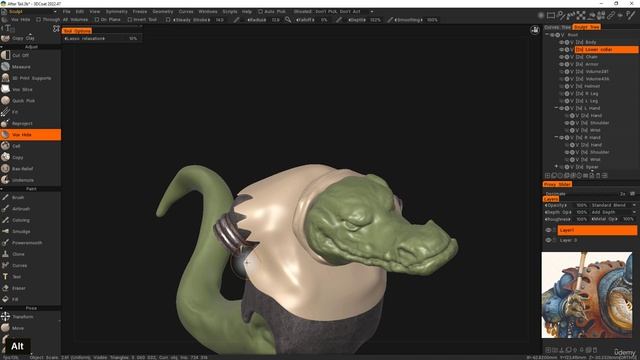640x360 pixels.
Task: Collapse the Root node in Sculpt Tree
Action: (547, 35)
